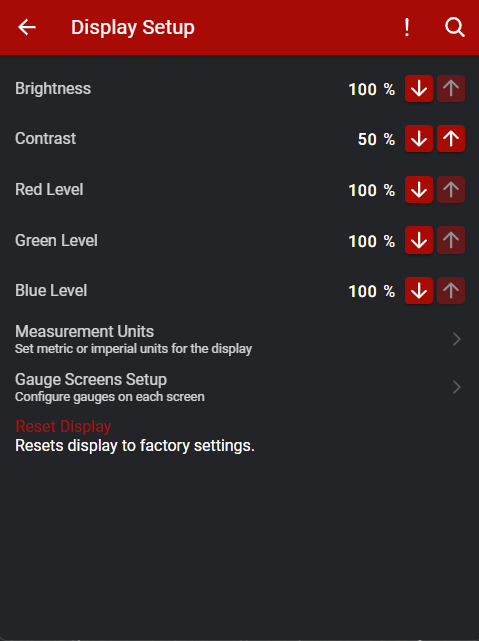Expand the Measurement Units chevron
This screenshot has height=641, width=479.
457,339
